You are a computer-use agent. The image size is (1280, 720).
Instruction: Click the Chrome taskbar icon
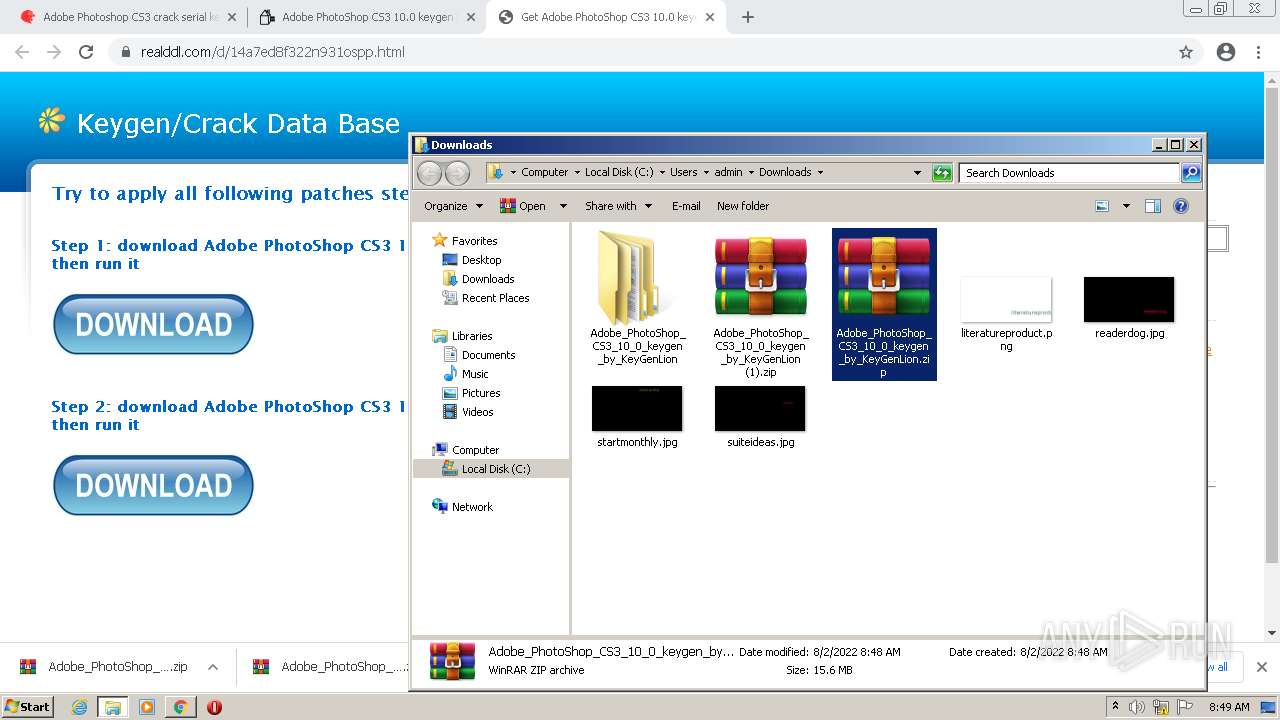click(180, 707)
